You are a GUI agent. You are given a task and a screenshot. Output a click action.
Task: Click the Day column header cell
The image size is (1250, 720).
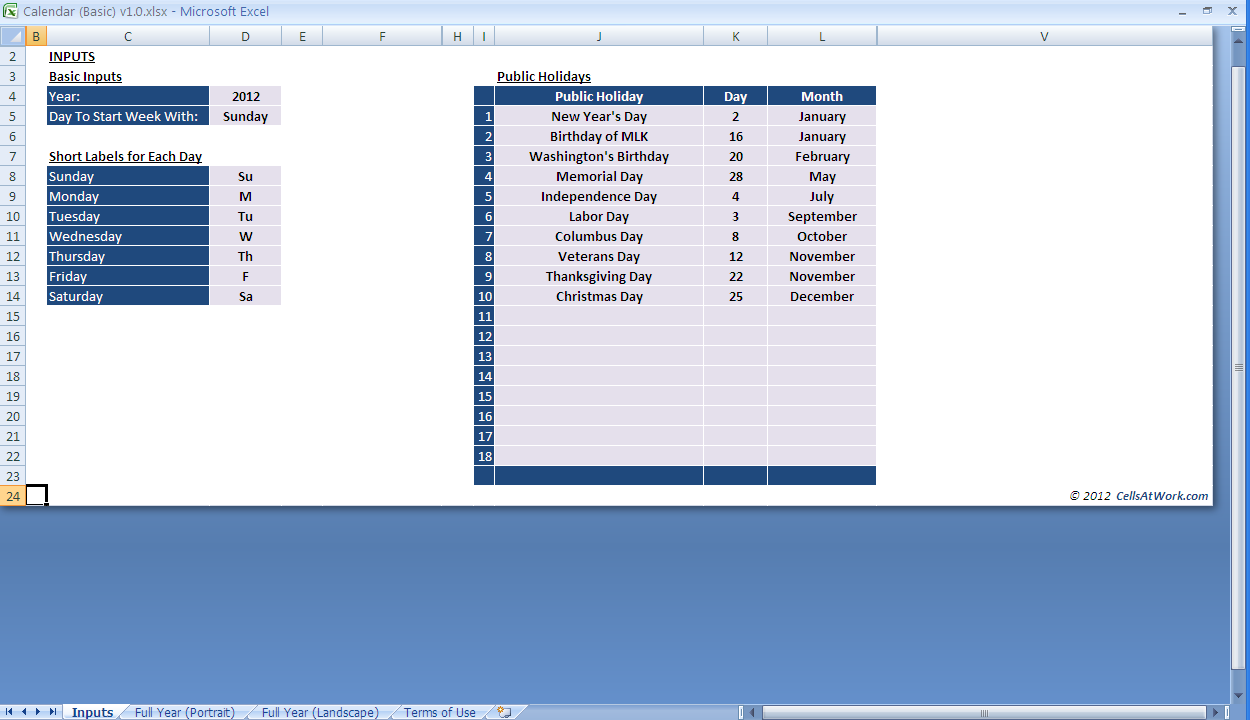tap(735, 96)
